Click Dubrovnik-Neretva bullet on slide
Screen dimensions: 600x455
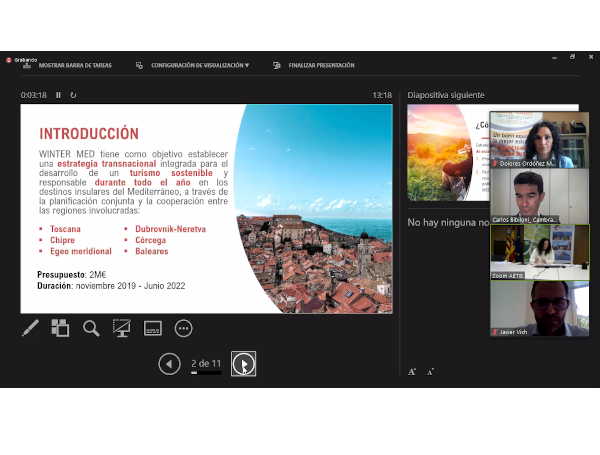click(x=170, y=229)
